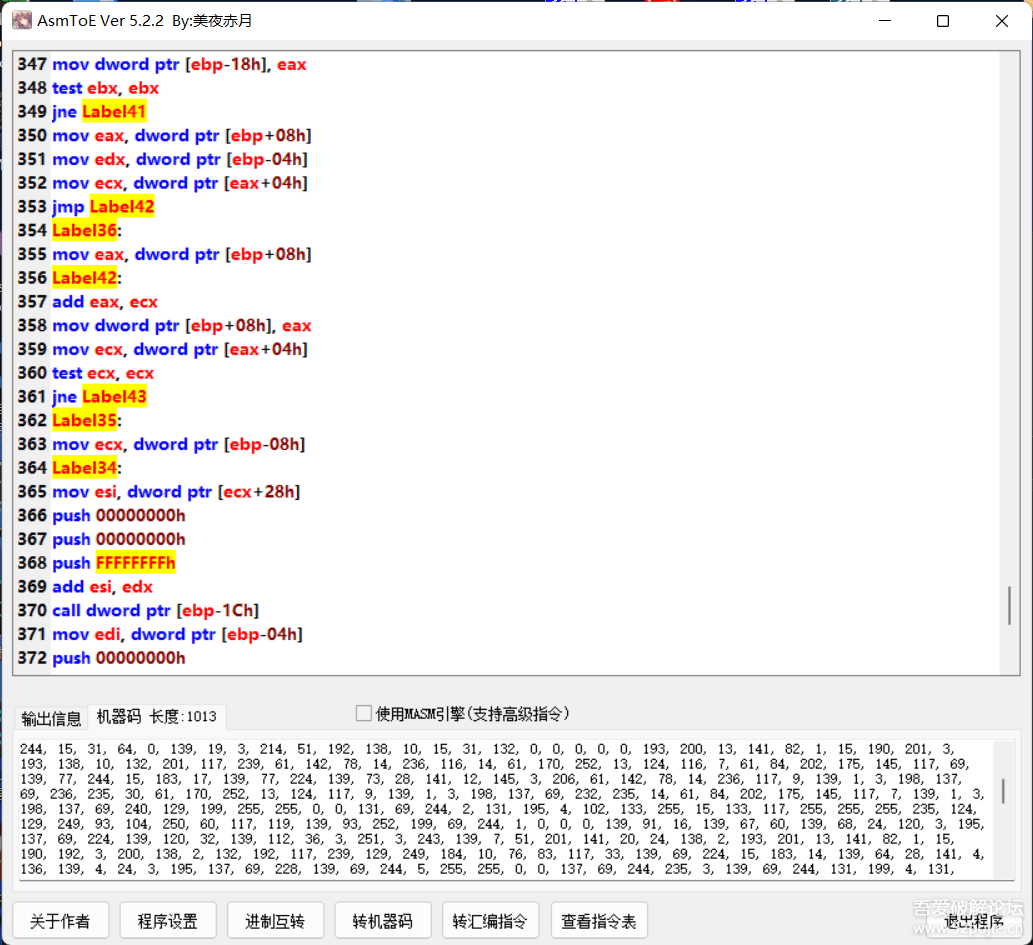The image size is (1033, 945).
Task: Click the 退出程序 button
Action: point(974,920)
